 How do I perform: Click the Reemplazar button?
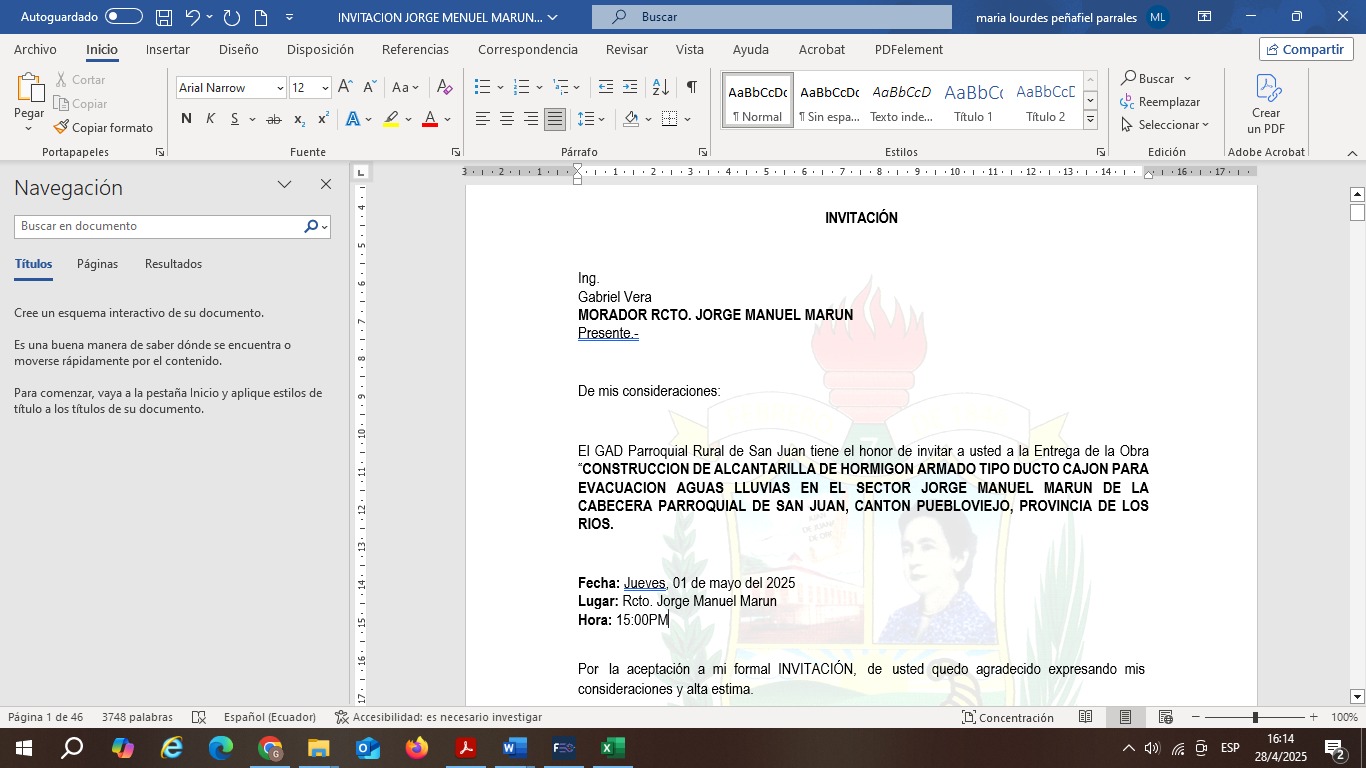pyautogui.click(x=1160, y=102)
